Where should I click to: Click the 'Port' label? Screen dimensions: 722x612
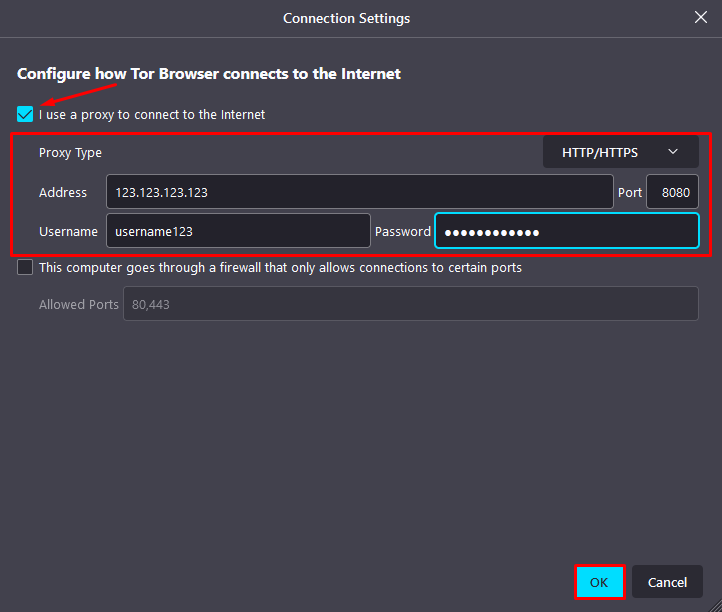pyautogui.click(x=629, y=192)
